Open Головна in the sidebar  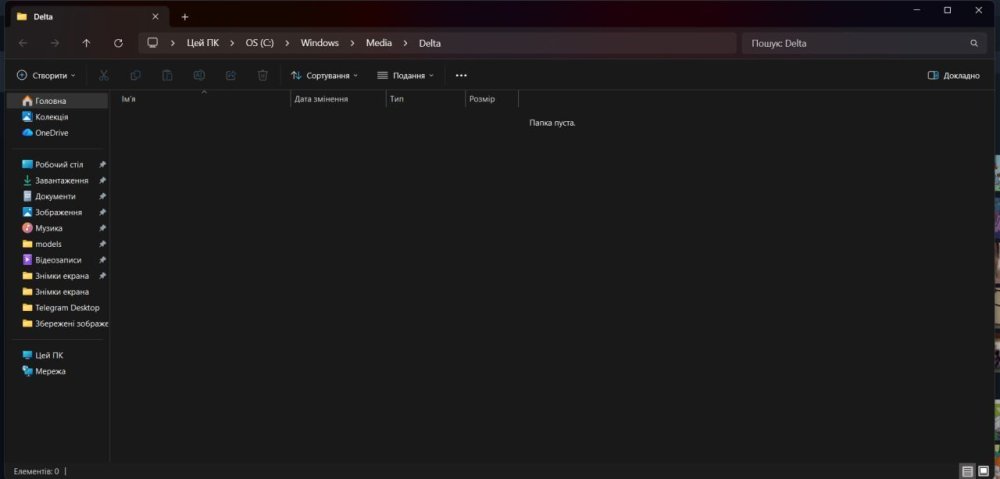57,101
